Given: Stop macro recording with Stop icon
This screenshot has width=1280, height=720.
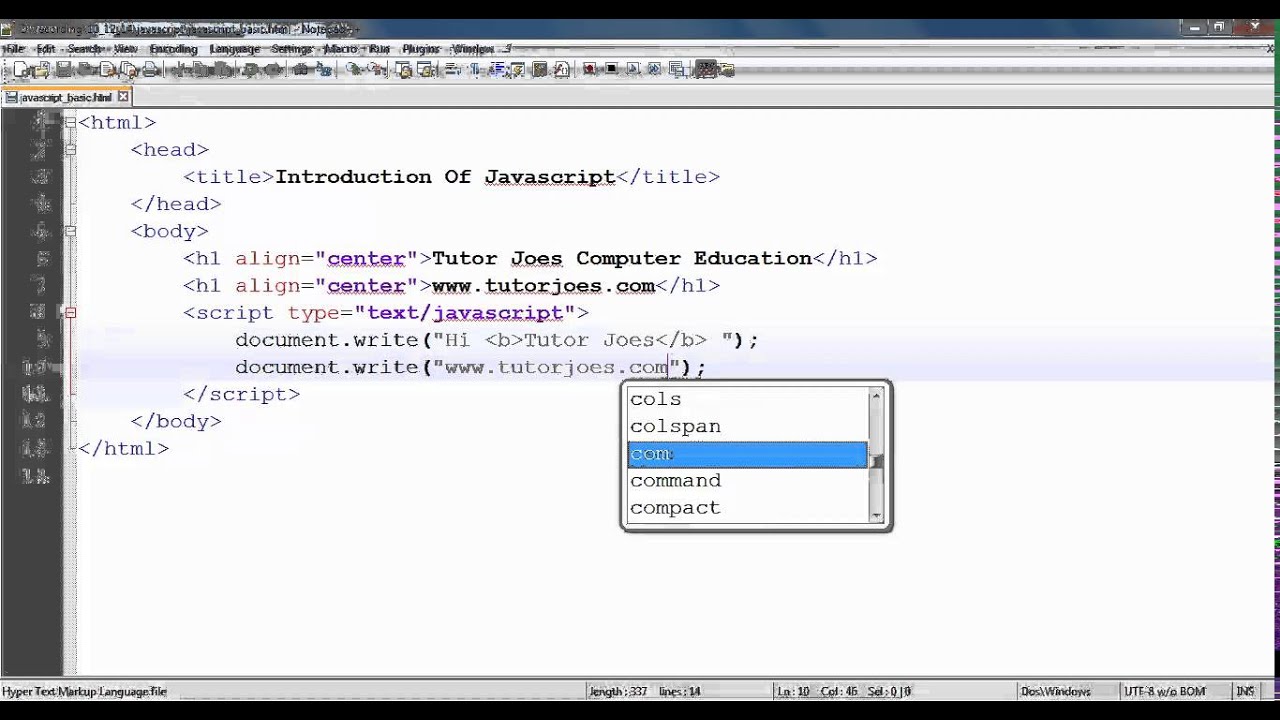Looking at the screenshot, I should pos(611,69).
